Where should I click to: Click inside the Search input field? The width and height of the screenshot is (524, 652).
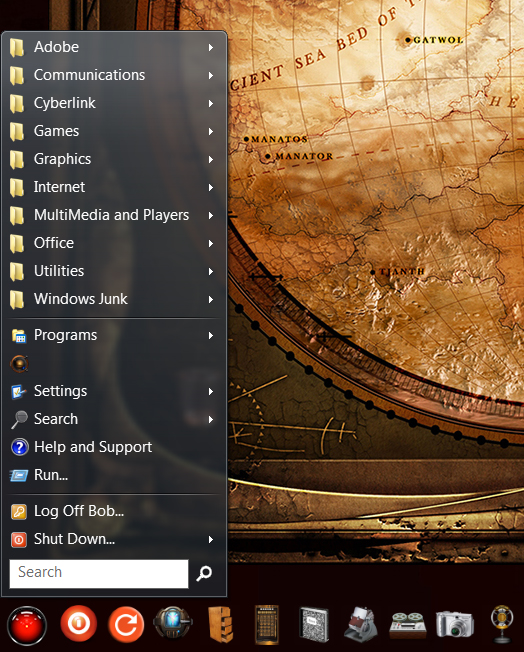pyautogui.click(x=99, y=574)
